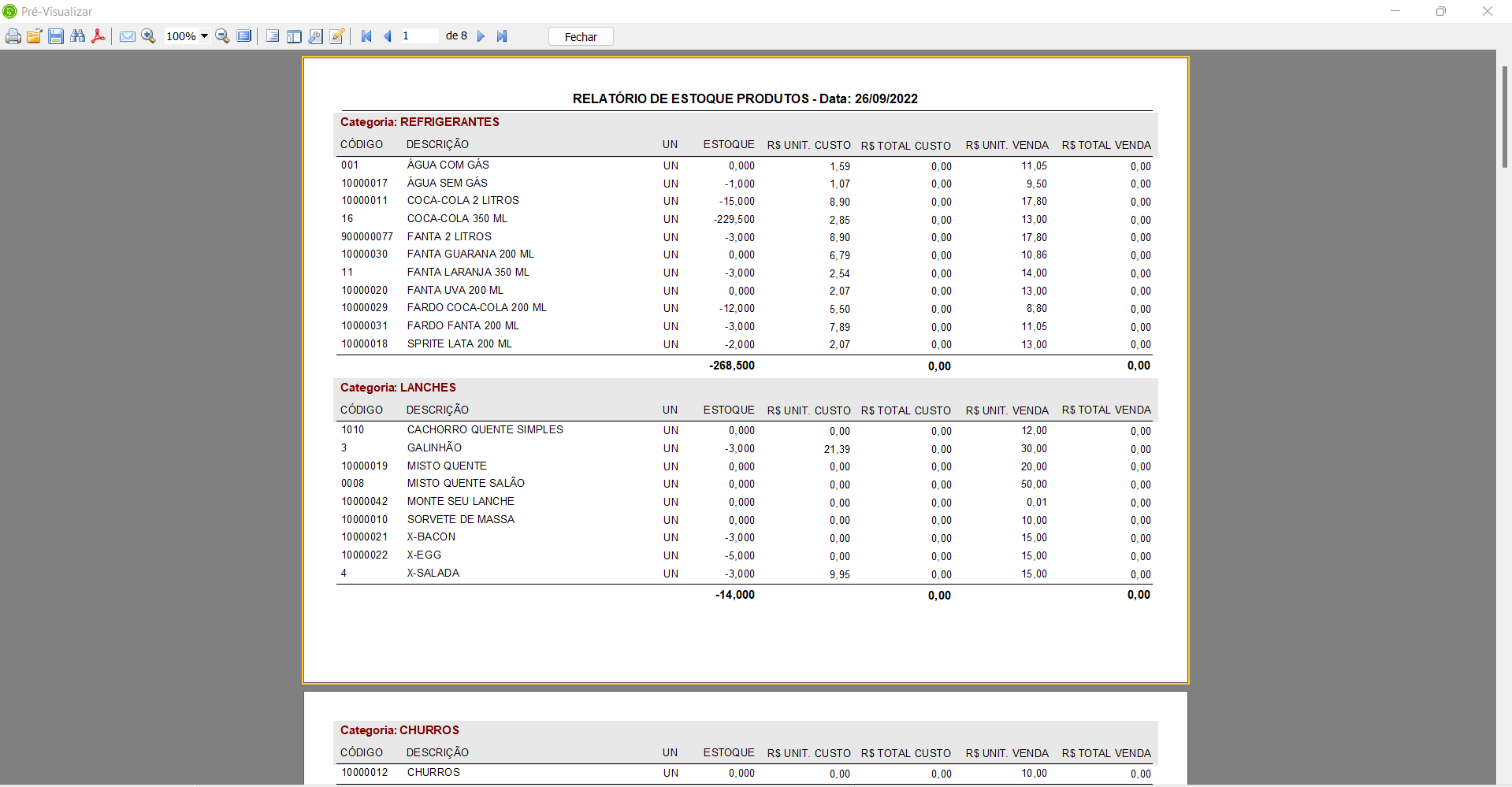Zoom in with magnifier plus icon

point(148,36)
